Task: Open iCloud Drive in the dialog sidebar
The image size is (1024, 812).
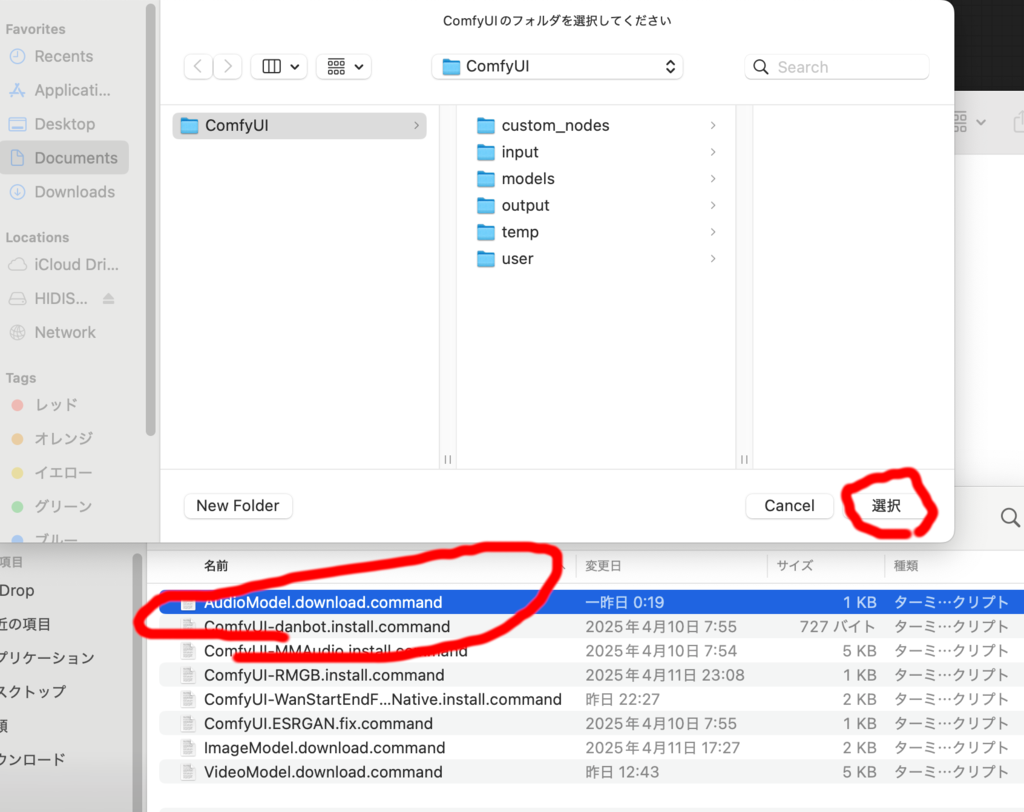Action: tap(63, 265)
